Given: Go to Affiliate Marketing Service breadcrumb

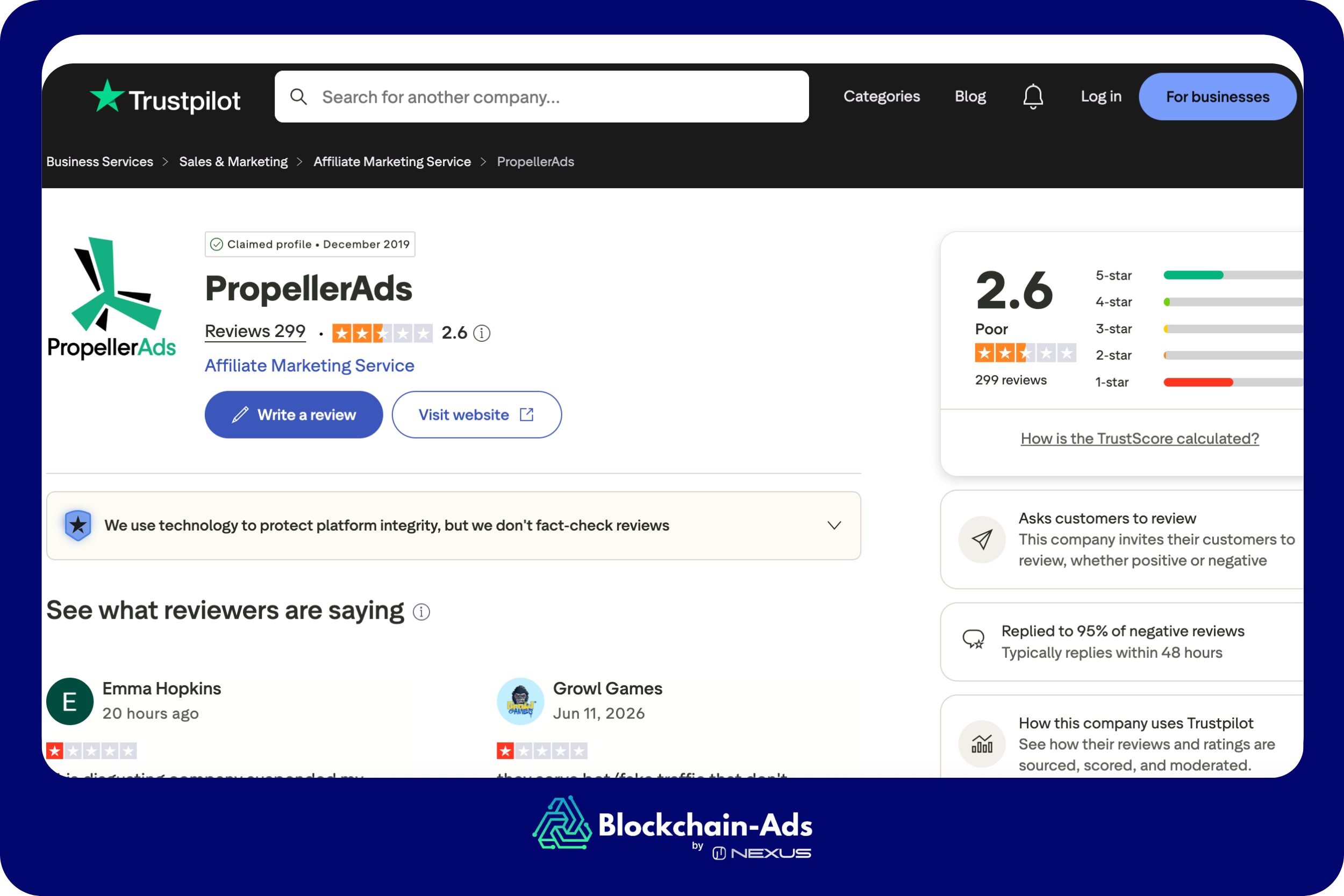Looking at the screenshot, I should [392, 162].
